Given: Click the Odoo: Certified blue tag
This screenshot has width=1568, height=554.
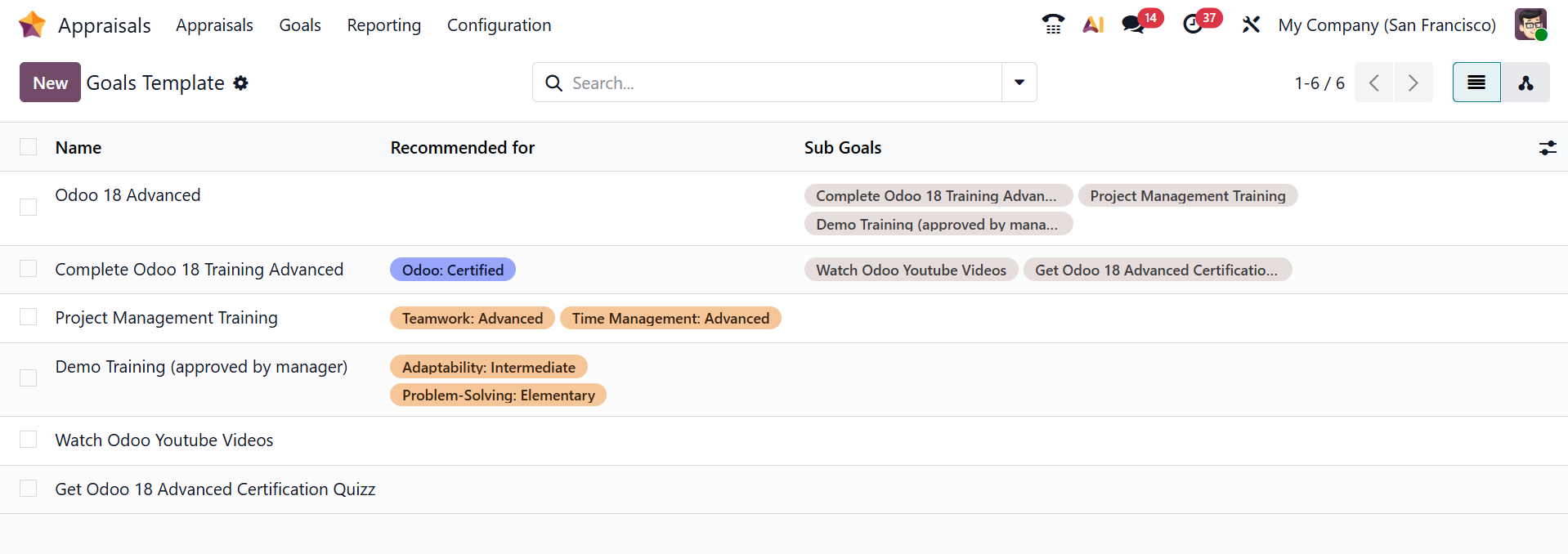Looking at the screenshot, I should tap(452, 270).
